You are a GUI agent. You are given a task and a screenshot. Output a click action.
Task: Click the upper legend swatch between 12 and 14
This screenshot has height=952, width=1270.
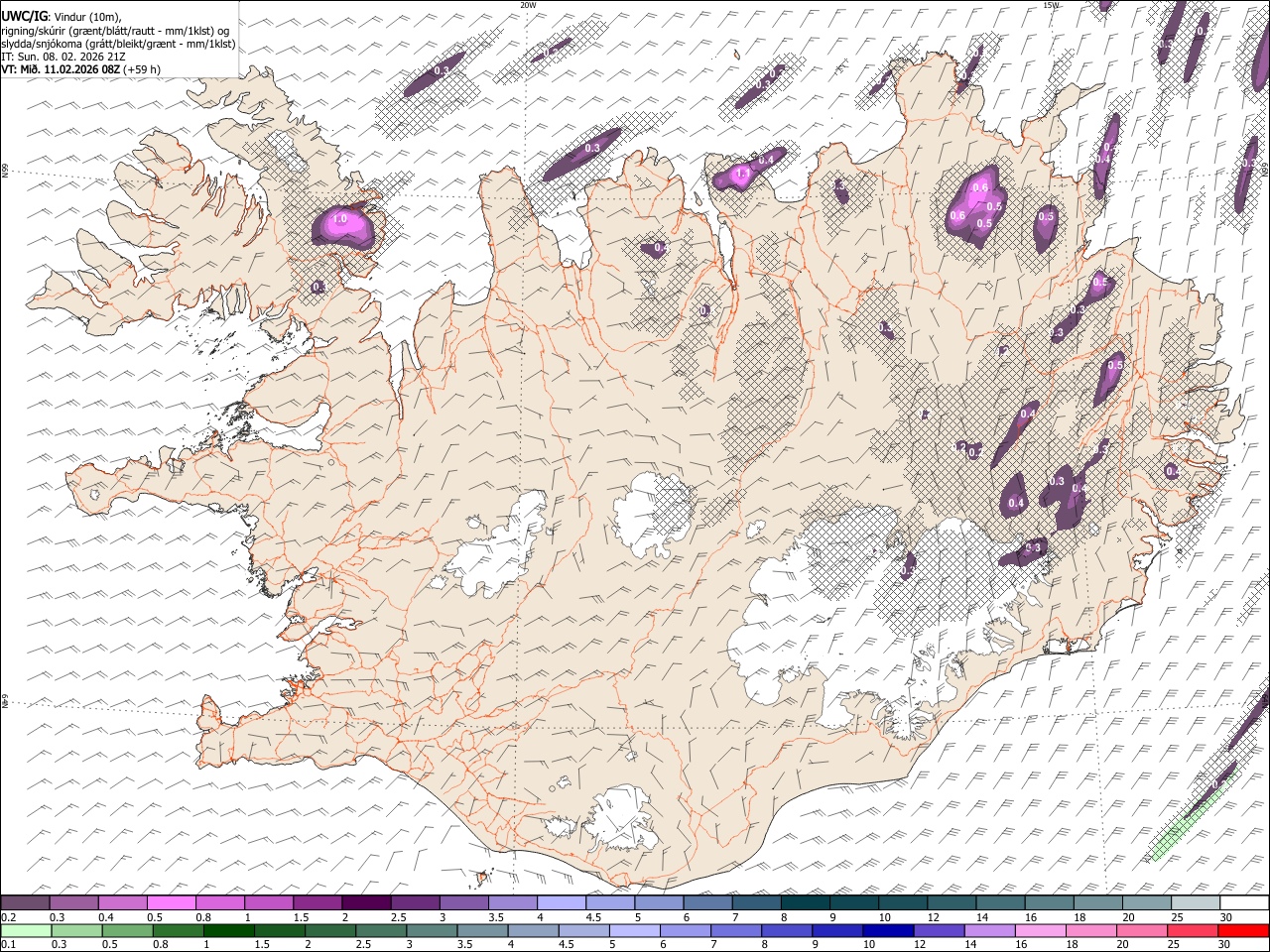pyautogui.click(x=952, y=903)
